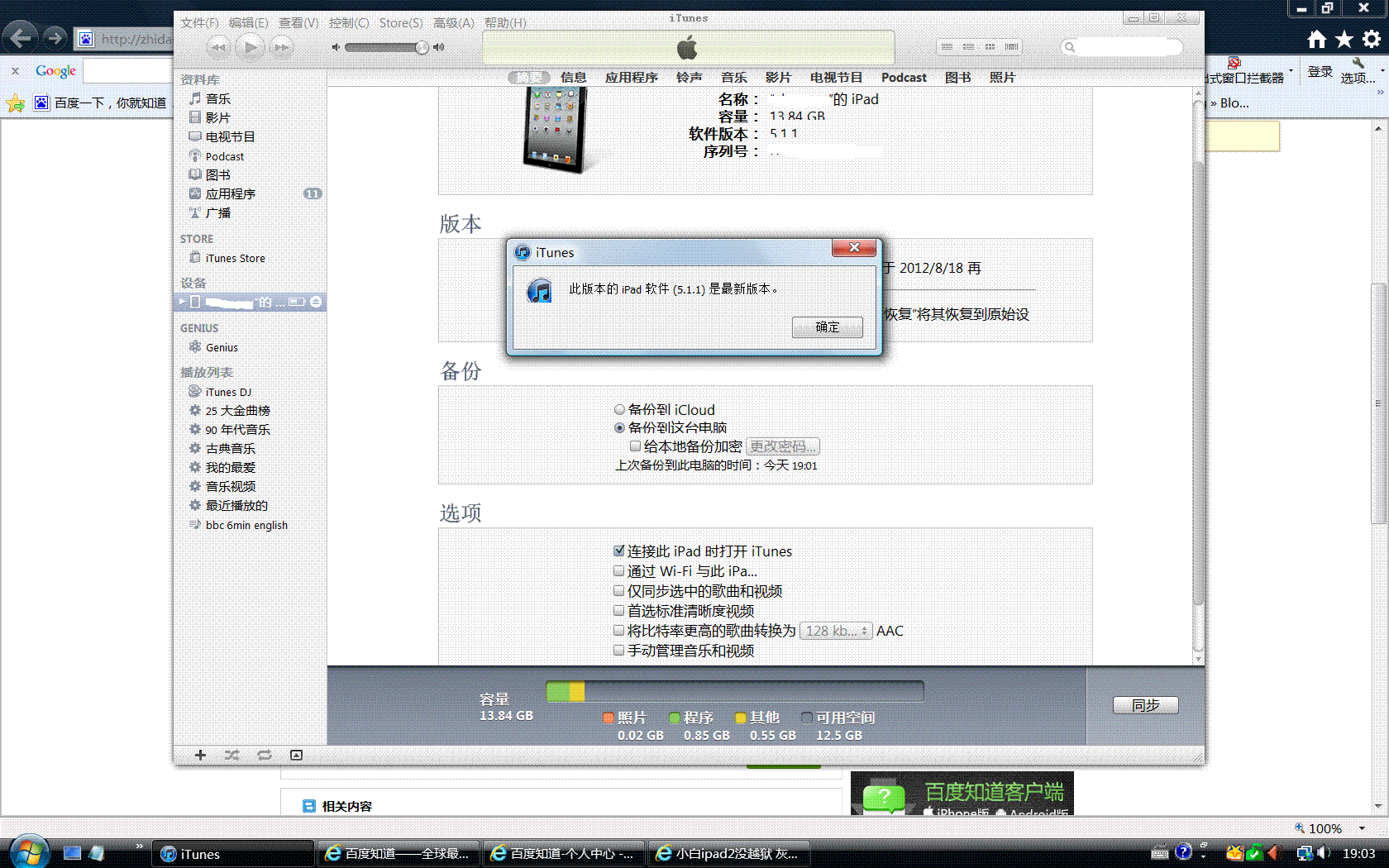The width and height of the screenshot is (1389, 868).
Task: Open the 查看(V) menu
Action: coord(298,22)
